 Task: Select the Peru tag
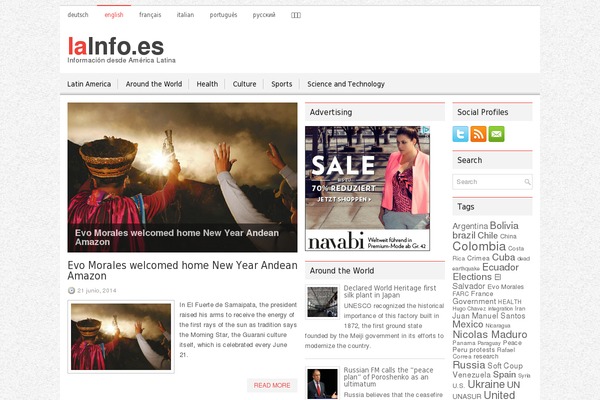460,350
